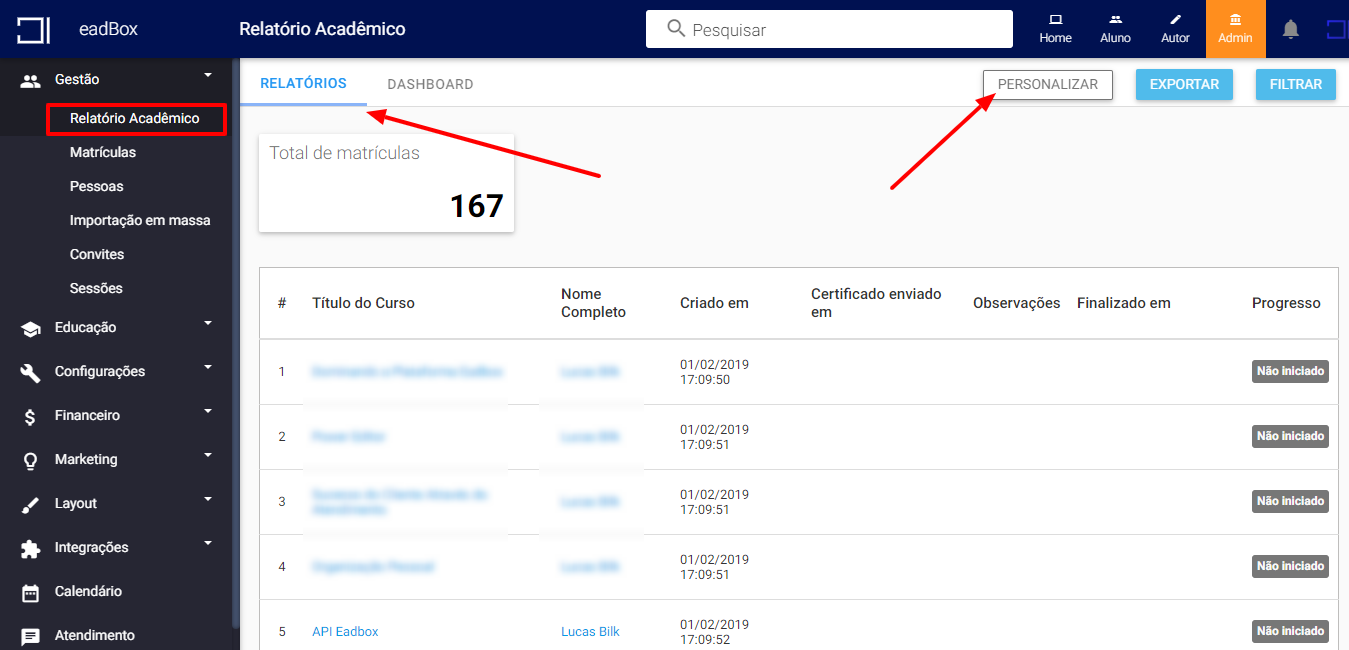Click the eadBox logo icon
The image size is (1349, 650).
coord(33,29)
